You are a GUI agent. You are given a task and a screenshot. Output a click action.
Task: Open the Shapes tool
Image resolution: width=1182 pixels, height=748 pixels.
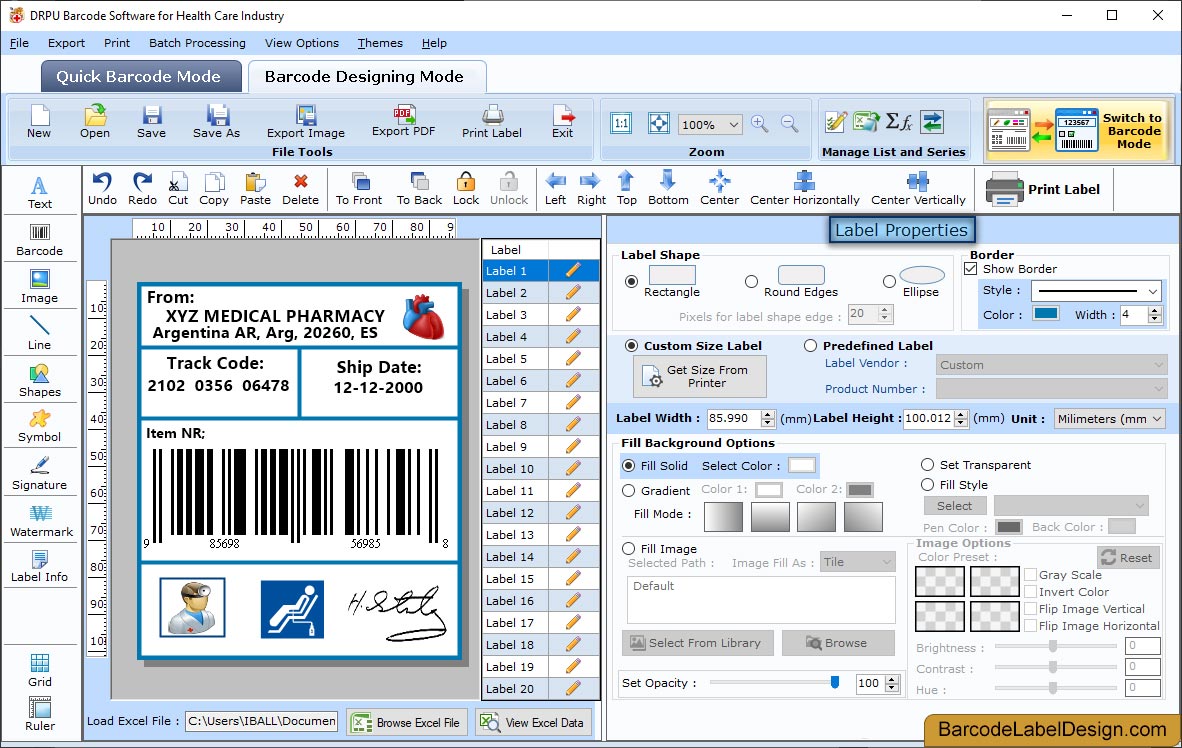39,381
